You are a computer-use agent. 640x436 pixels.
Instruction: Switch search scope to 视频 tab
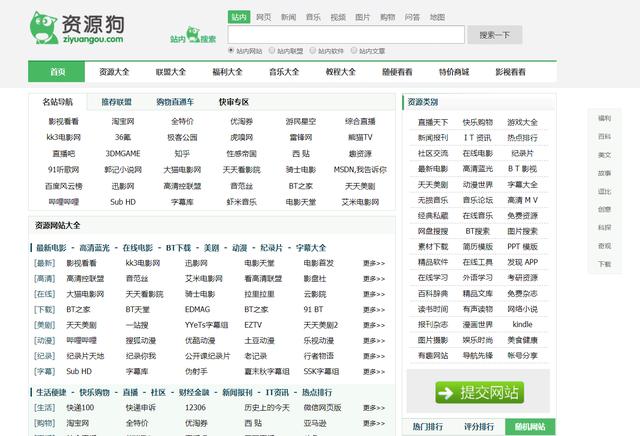point(338,17)
